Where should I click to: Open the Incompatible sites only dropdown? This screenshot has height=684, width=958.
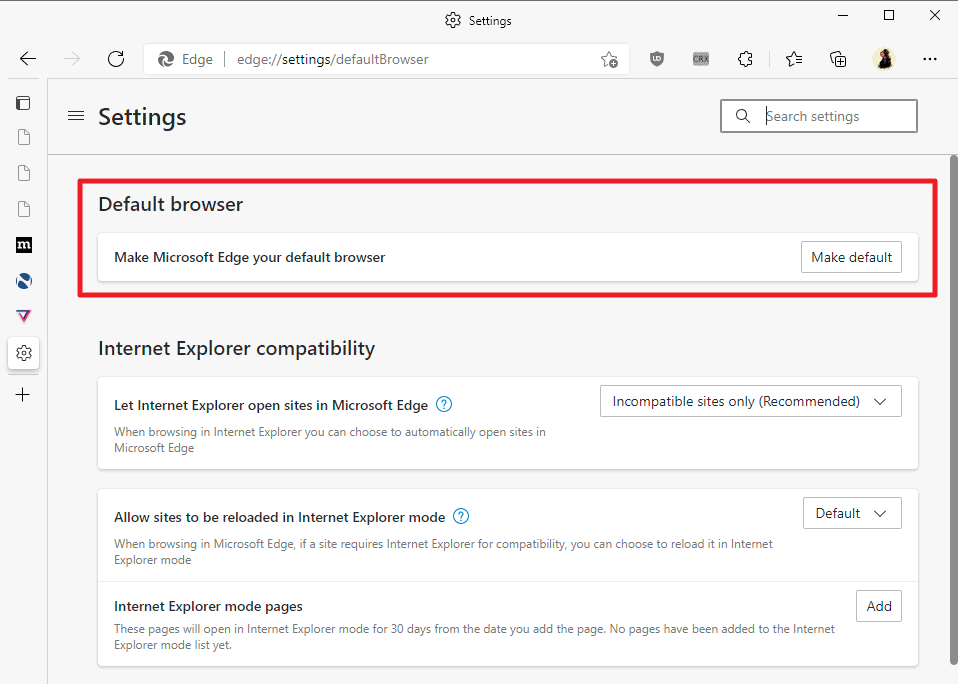pyautogui.click(x=750, y=400)
